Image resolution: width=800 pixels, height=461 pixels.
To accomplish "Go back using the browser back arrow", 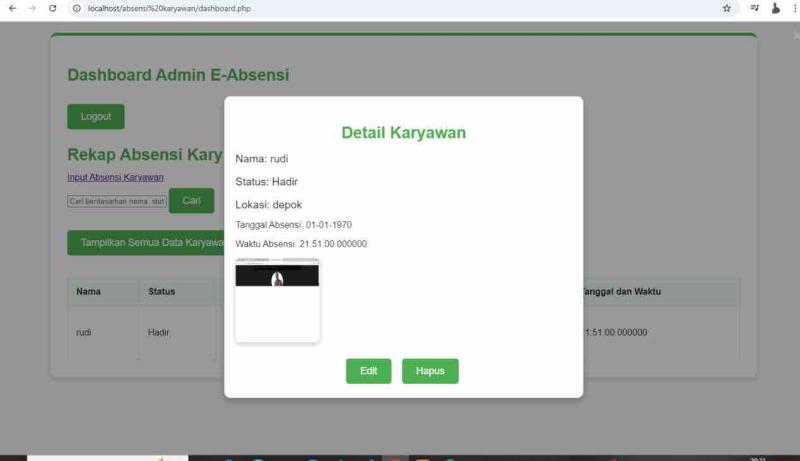I will tap(12, 8).
